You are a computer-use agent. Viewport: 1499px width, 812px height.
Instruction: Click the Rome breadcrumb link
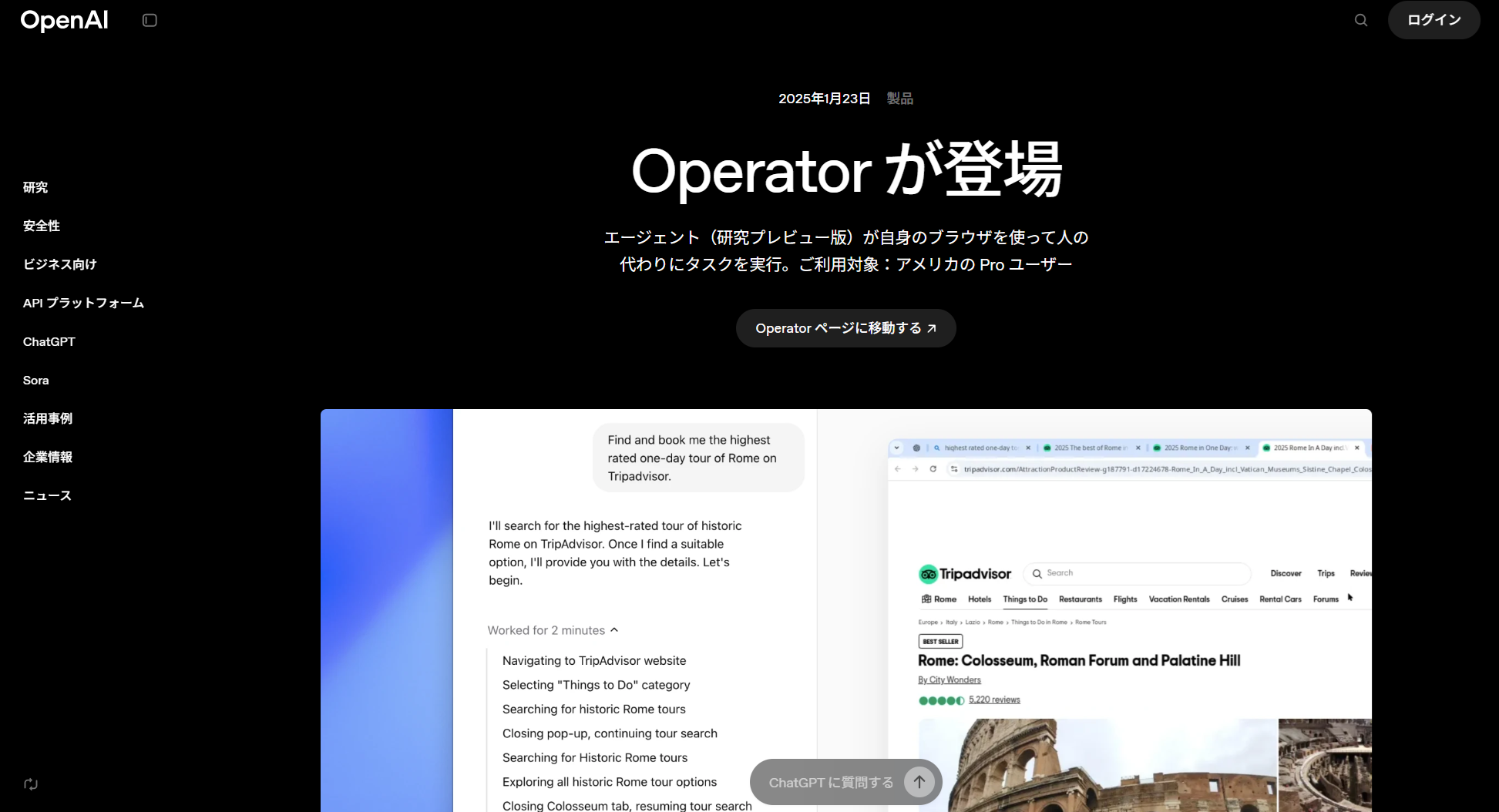[996, 622]
